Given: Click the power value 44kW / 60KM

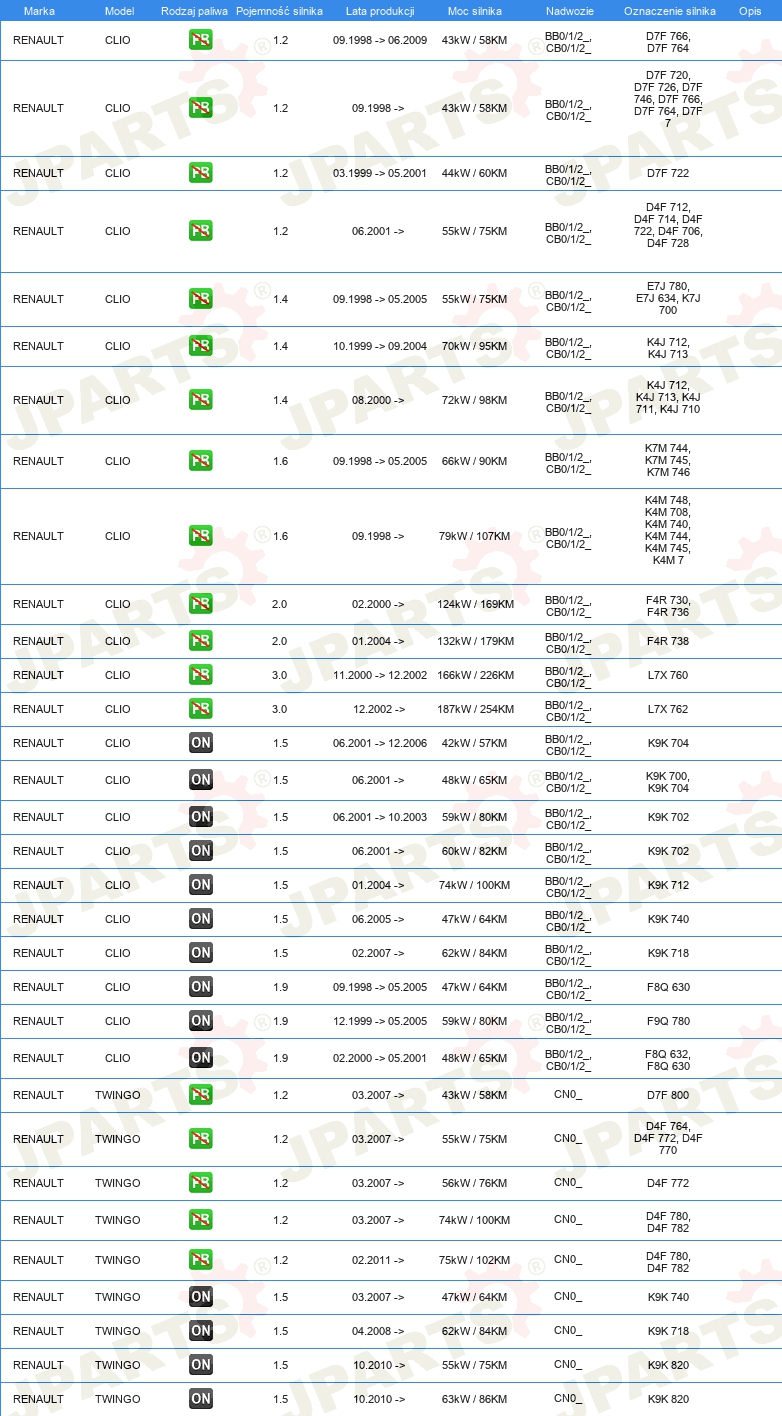Looking at the screenshot, I should coord(475,173).
